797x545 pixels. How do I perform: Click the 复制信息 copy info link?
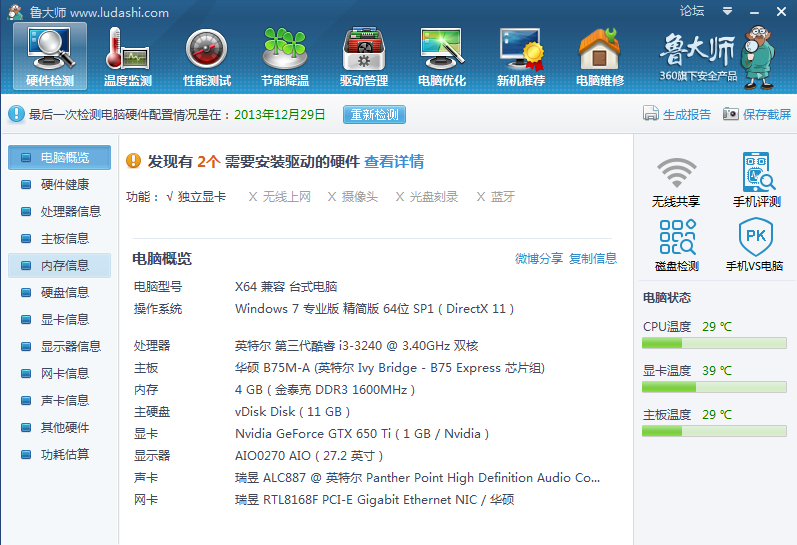pos(593,258)
